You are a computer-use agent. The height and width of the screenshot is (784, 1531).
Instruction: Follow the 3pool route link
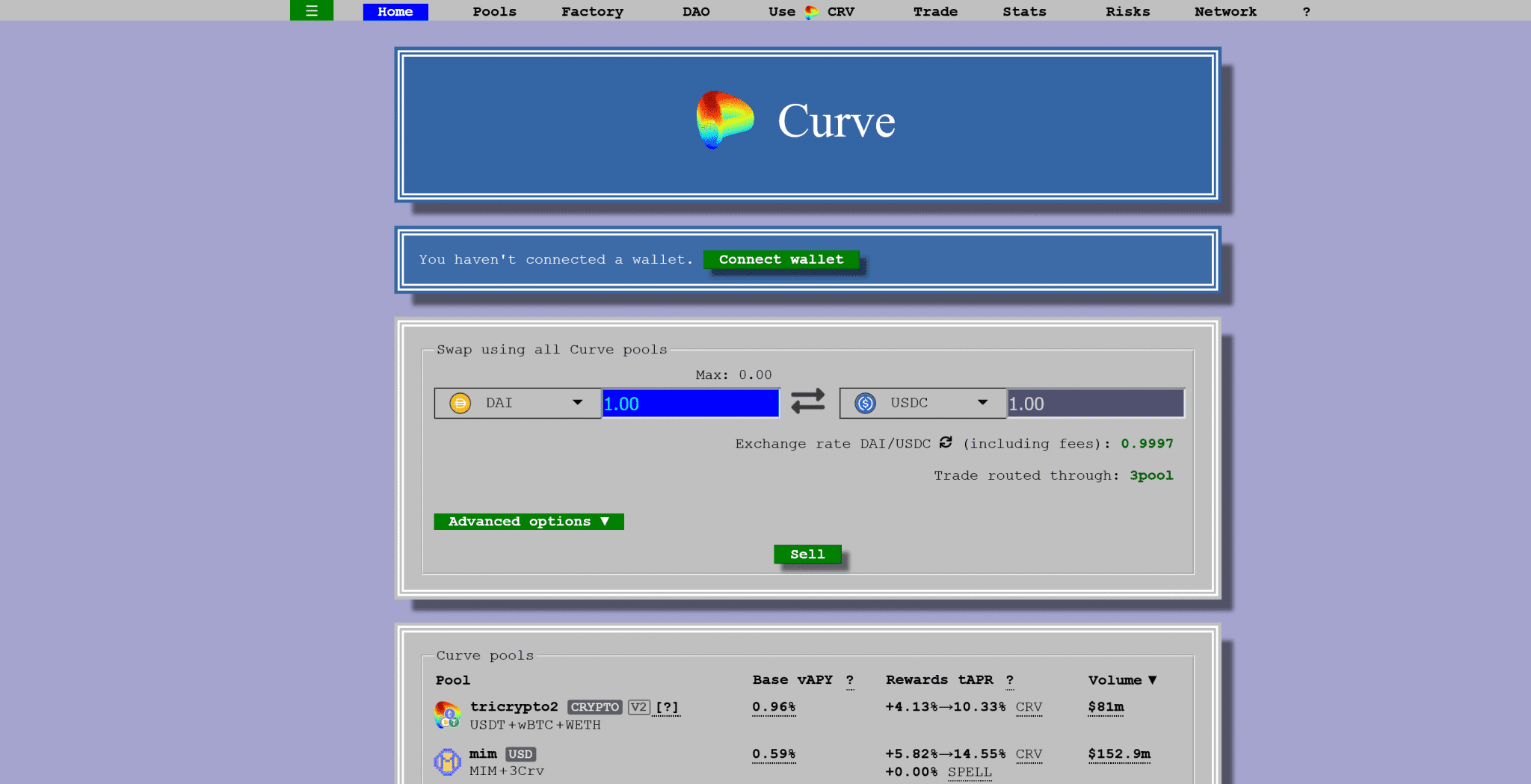click(1151, 475)
